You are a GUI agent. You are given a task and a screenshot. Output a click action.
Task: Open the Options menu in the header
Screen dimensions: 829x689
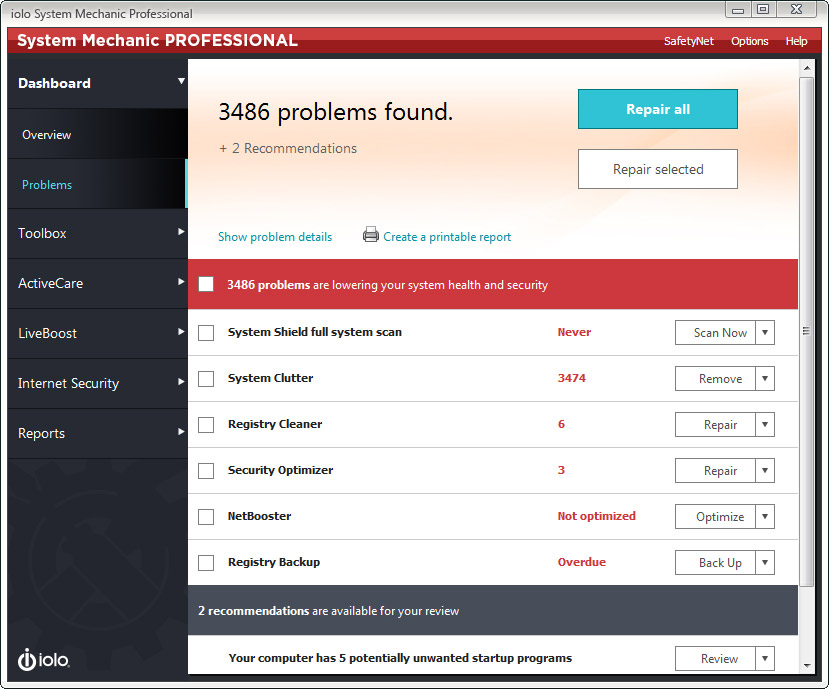(x=749, y=41)
